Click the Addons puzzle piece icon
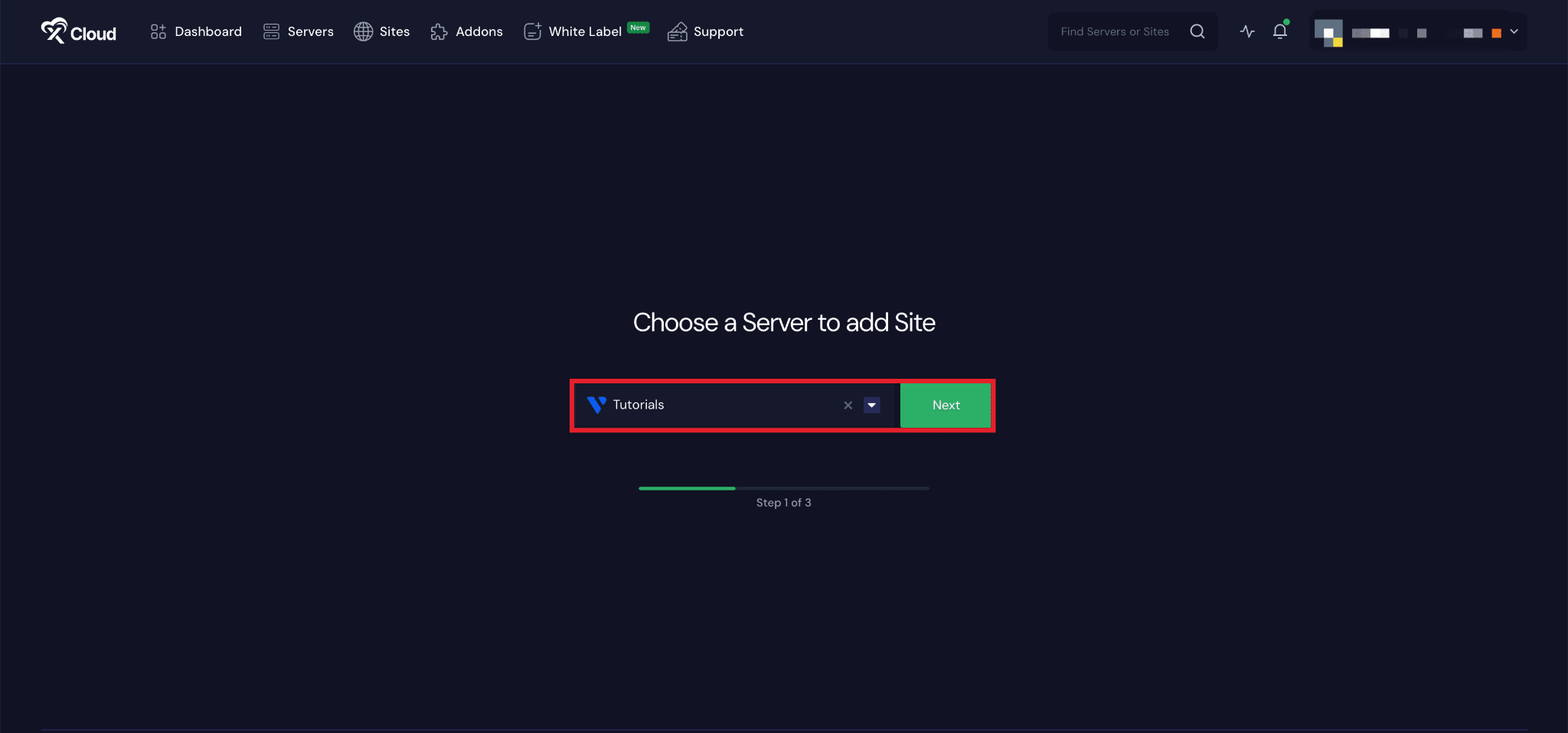 click(x=439, y=31)
